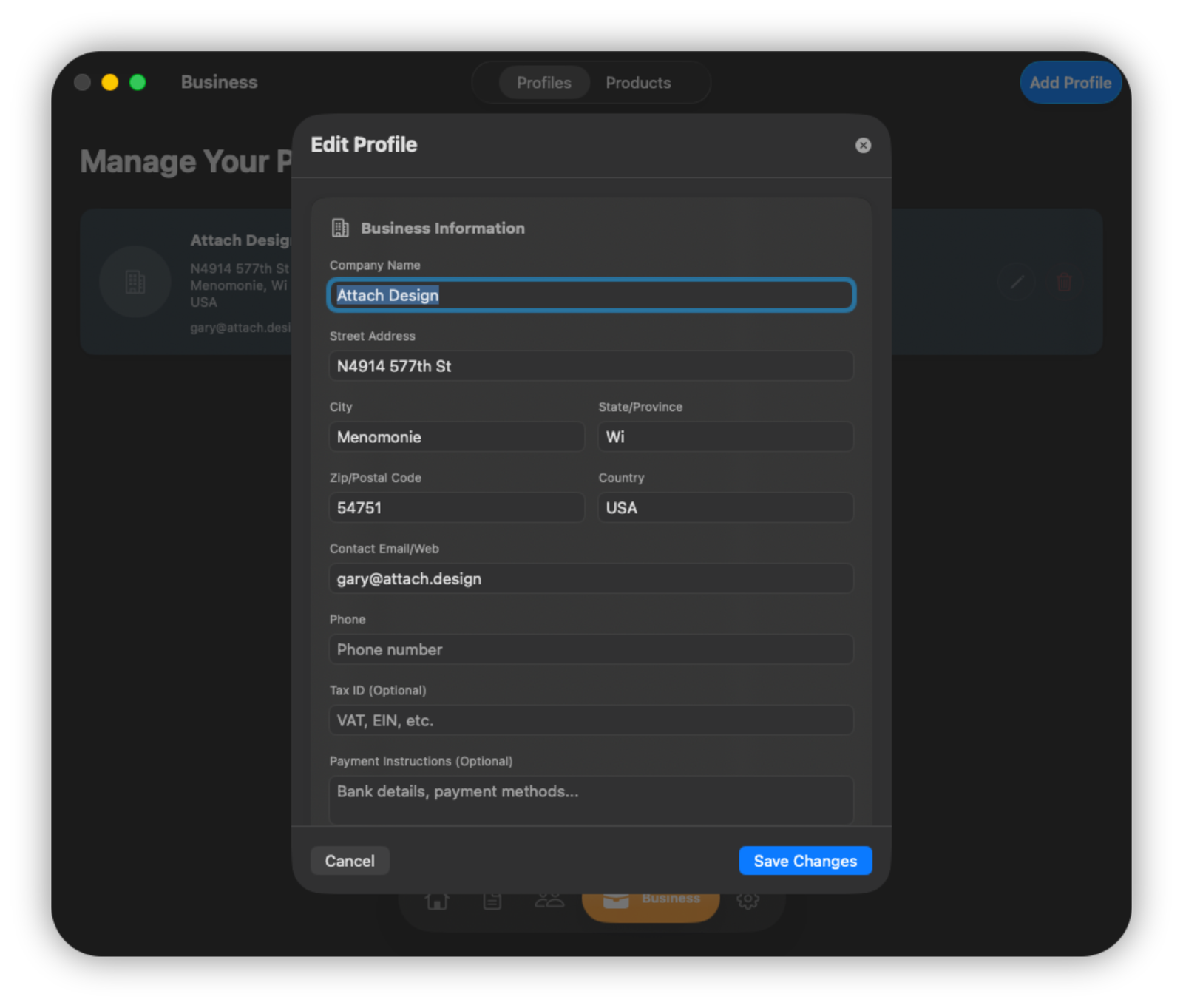This screenshot has height=1008, width=1183.
Task: Cancel editing the profile
Action: [349, 860]
